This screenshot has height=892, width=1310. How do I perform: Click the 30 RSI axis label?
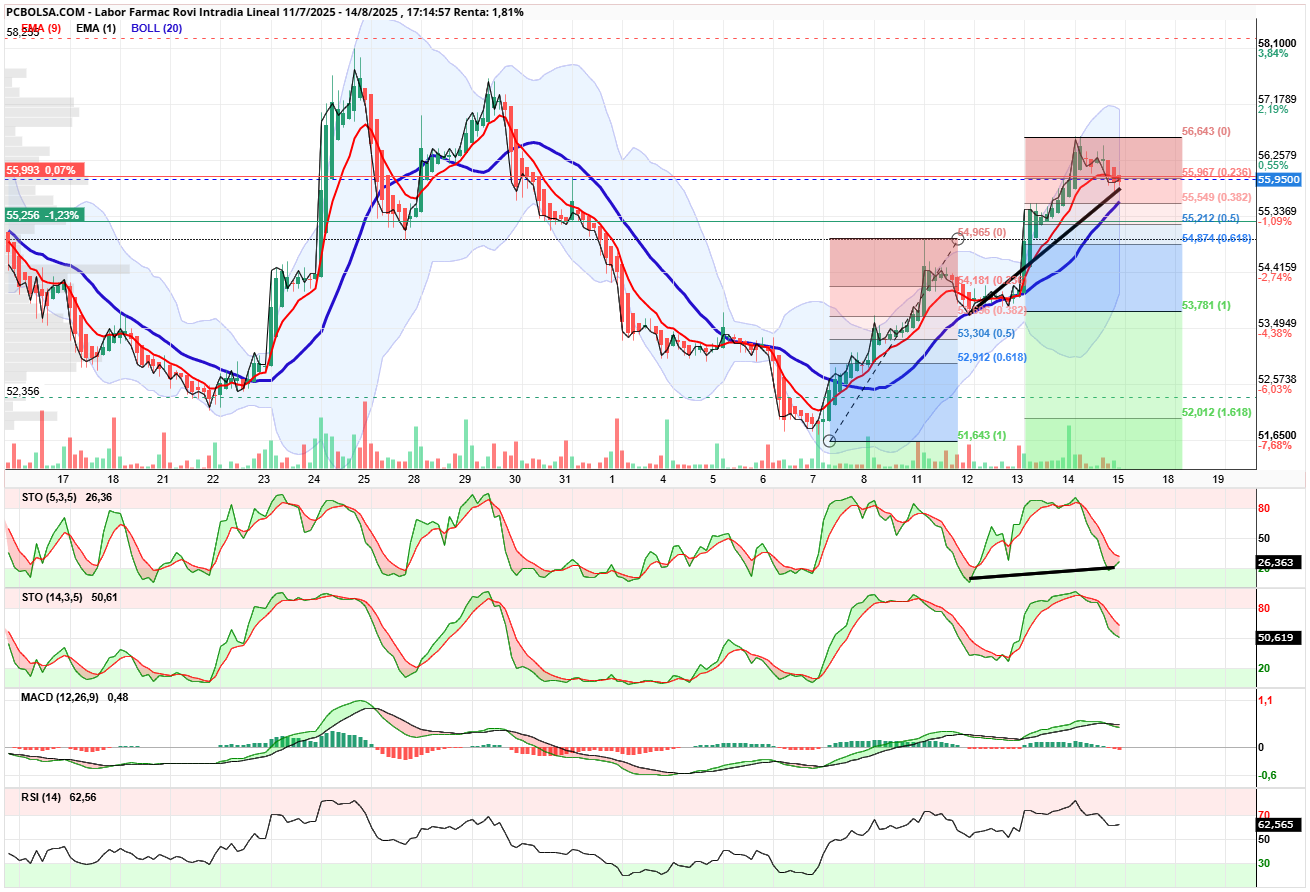1264,863
